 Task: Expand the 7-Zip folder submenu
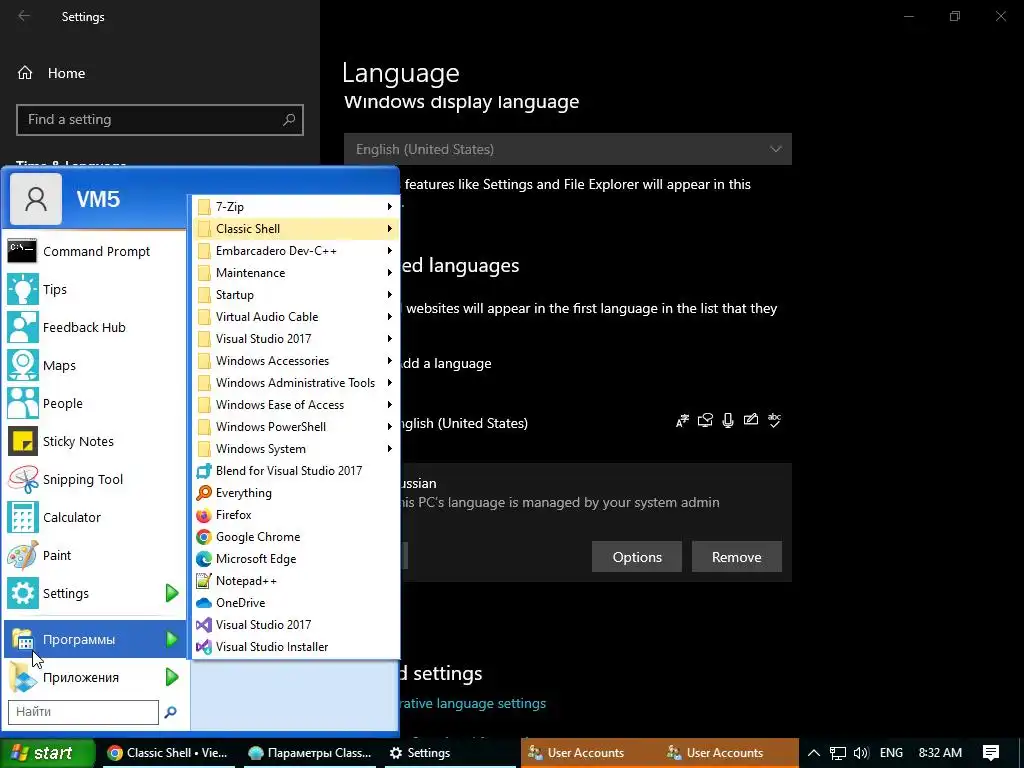[295, 206]
